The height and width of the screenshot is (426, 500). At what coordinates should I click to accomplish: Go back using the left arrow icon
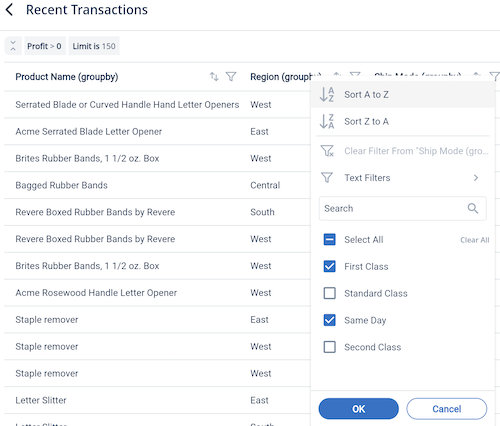pyautogui.click(x=9, y=10)
